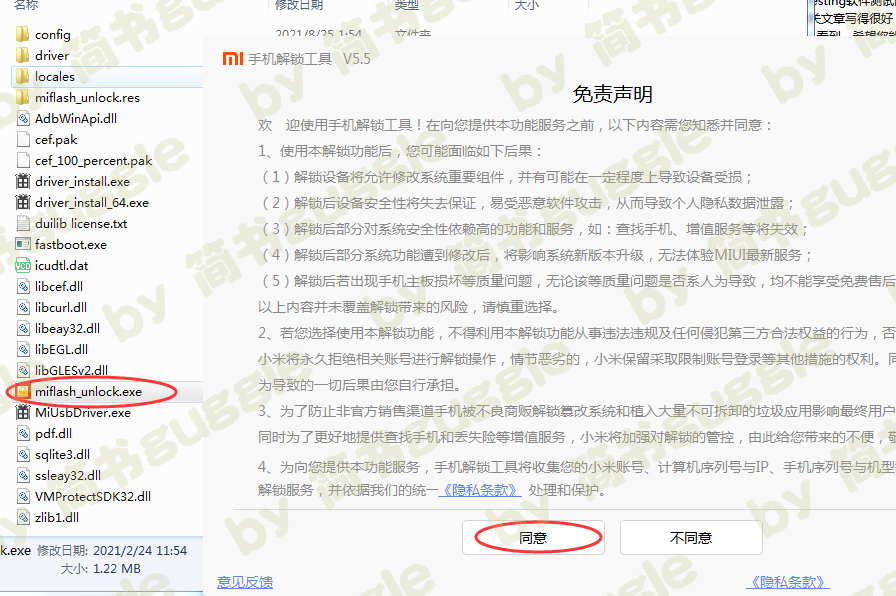Click the VMProtectSDK32.dll file icon

click(x=23, y=497)
